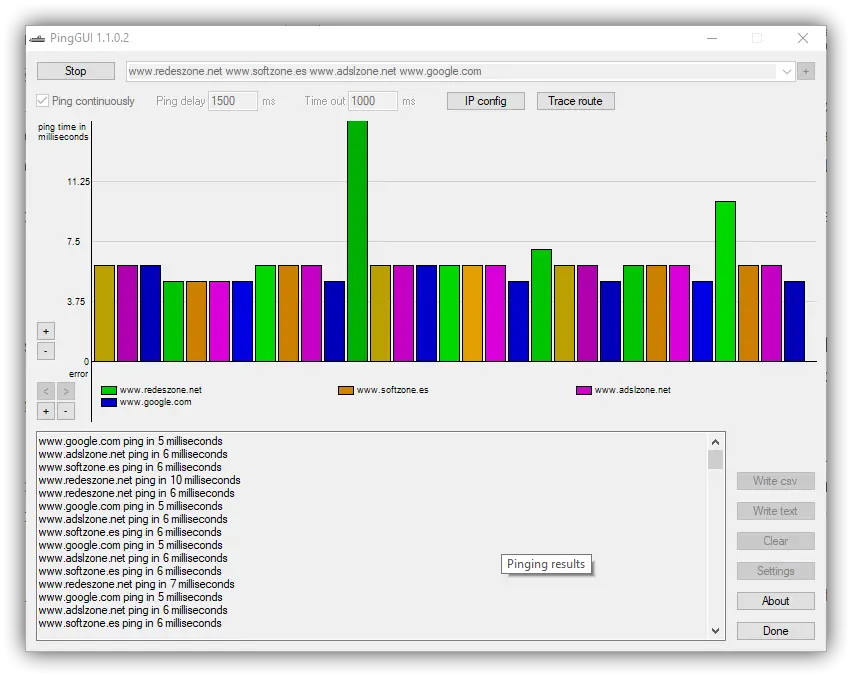Disable the Ping continuously checkbox

coord(41,100)
